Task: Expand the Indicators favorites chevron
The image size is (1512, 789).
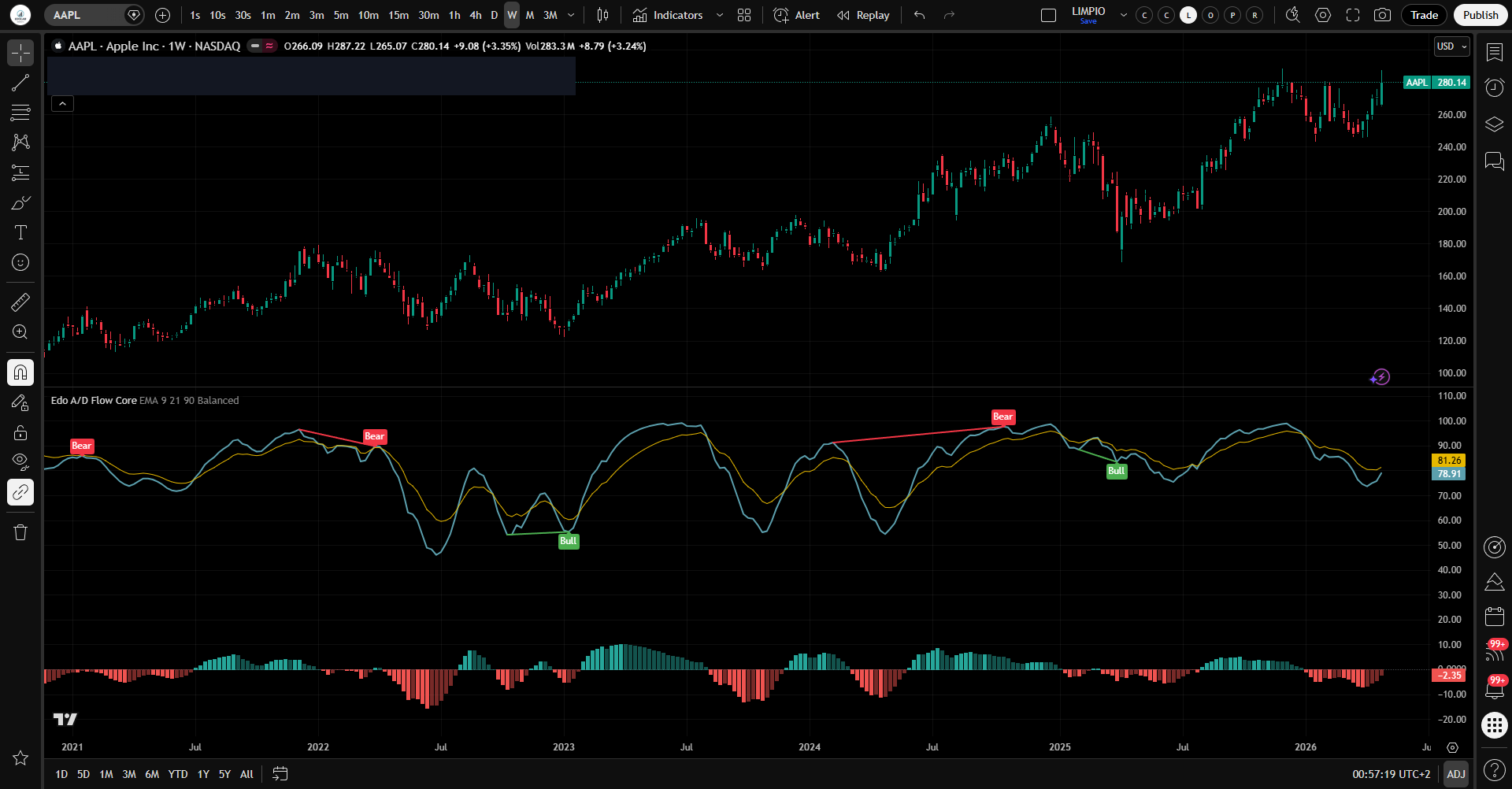Action: [719, 15]
